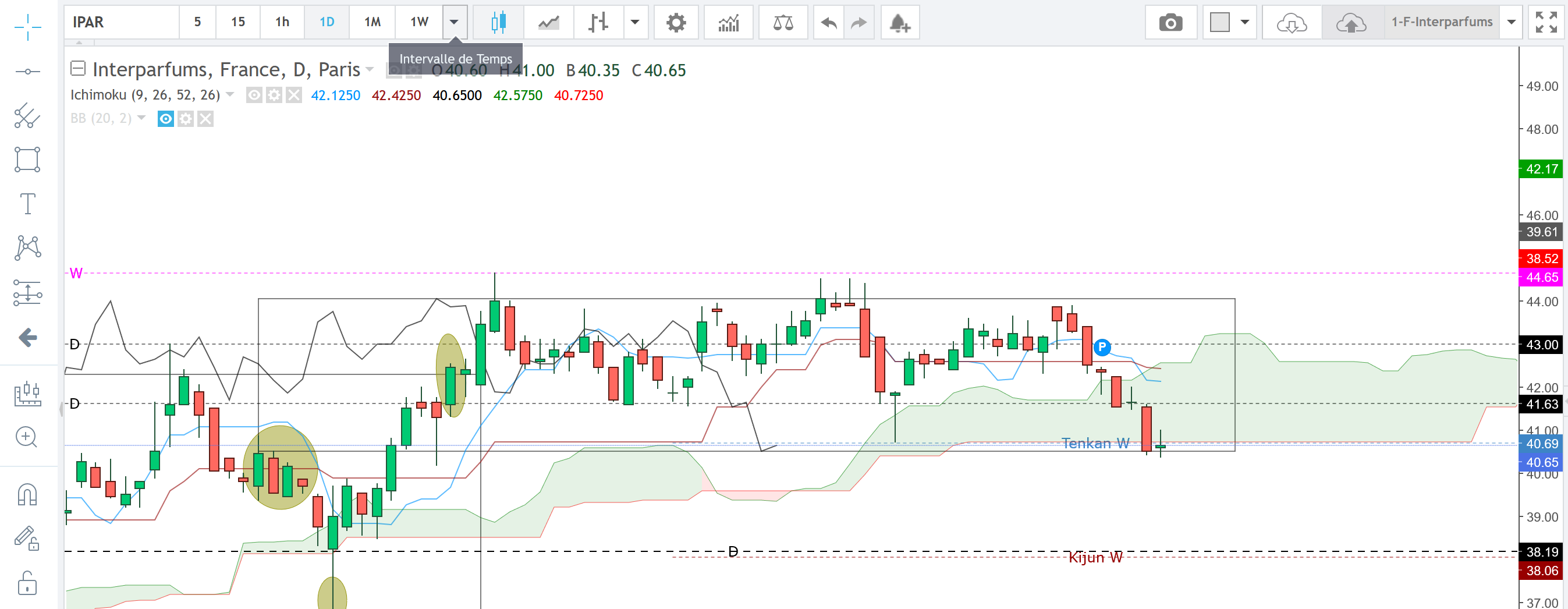Click the square color swatch box
1568x609 pixels.
click(x=1219, y=23)
